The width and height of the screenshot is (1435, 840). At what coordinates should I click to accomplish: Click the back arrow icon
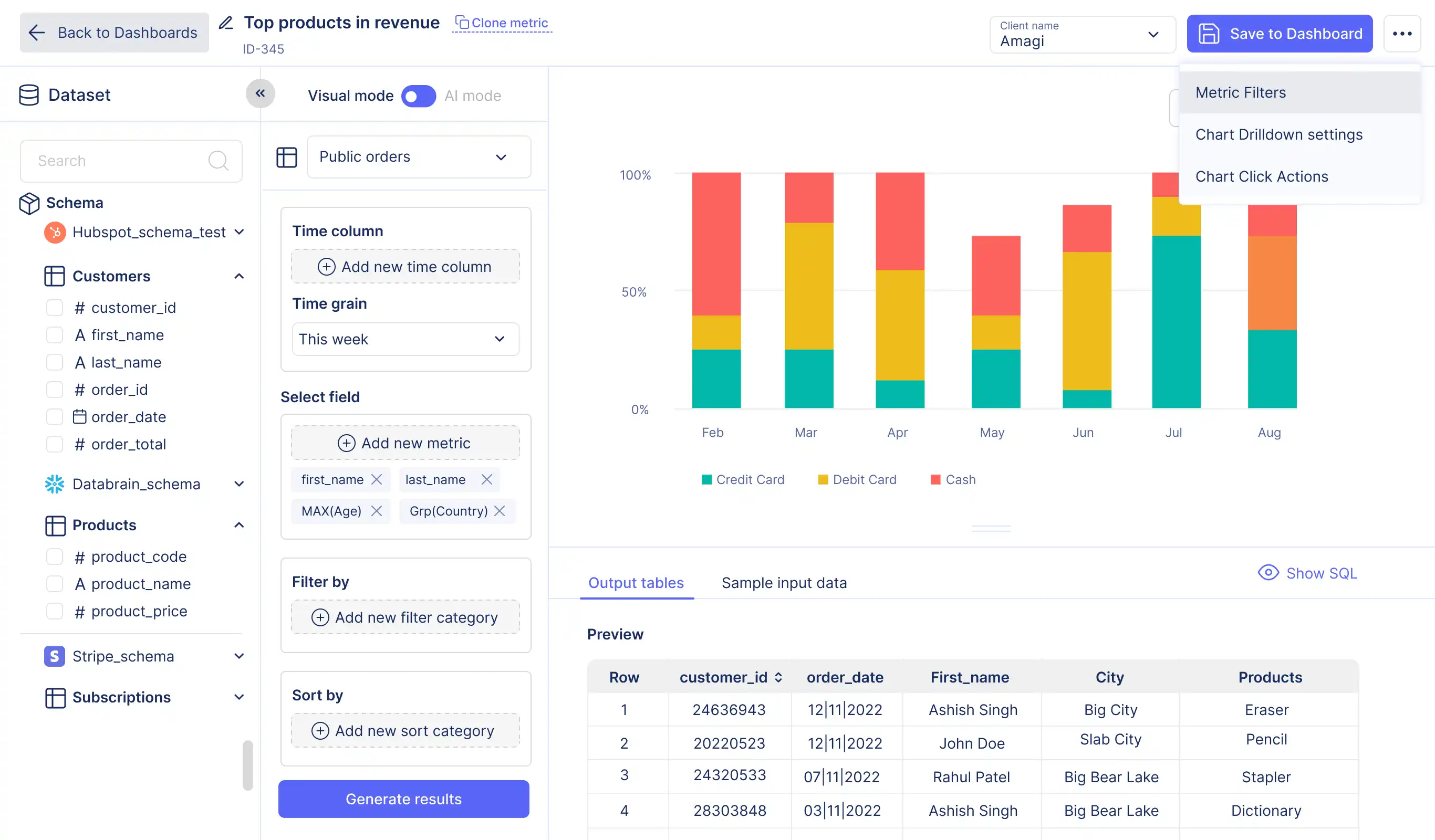(36, 33)
